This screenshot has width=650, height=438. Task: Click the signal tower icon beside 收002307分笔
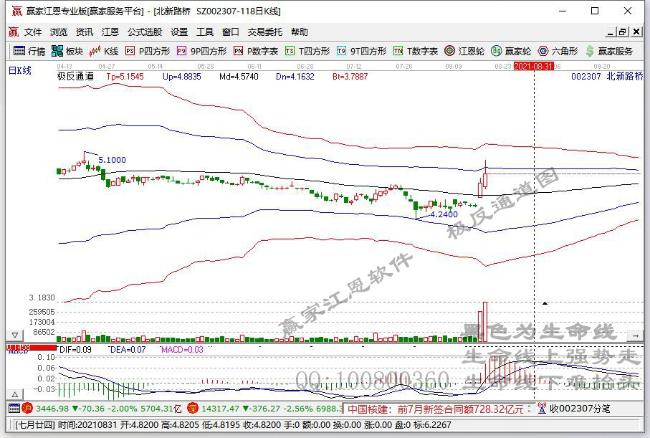pos(541,409)
